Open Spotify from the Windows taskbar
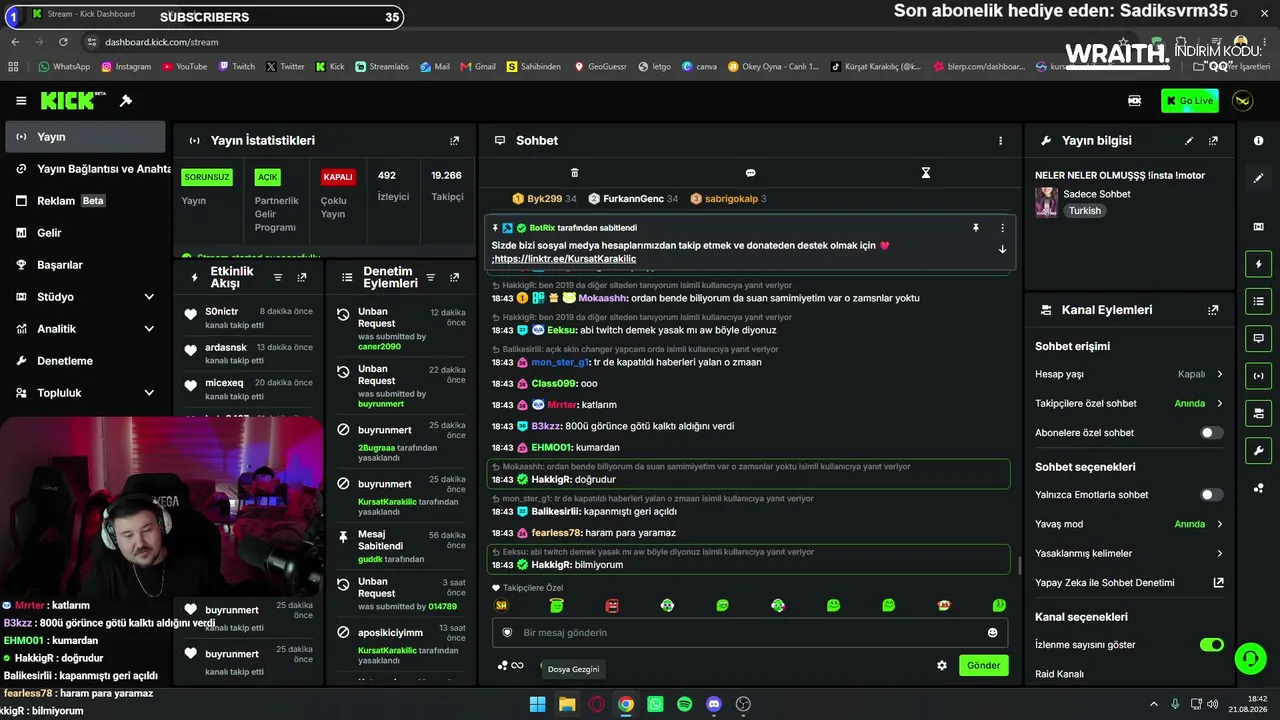The height and width of the screenshot is (720, 1280). [684, 704]
